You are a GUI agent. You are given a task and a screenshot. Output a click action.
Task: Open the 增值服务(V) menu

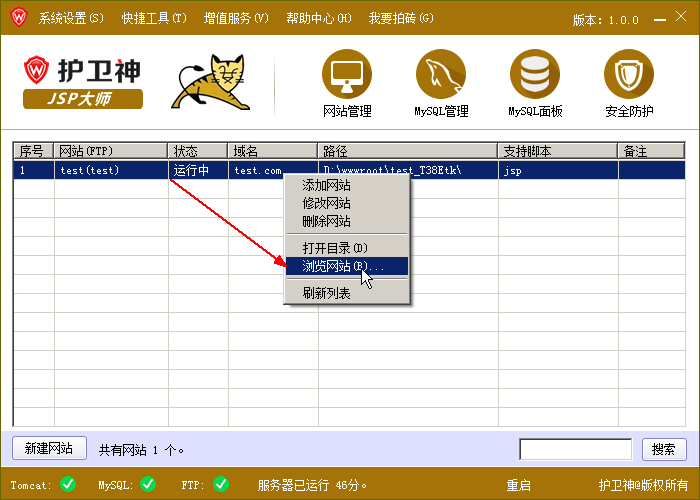(x=236, y=18)
